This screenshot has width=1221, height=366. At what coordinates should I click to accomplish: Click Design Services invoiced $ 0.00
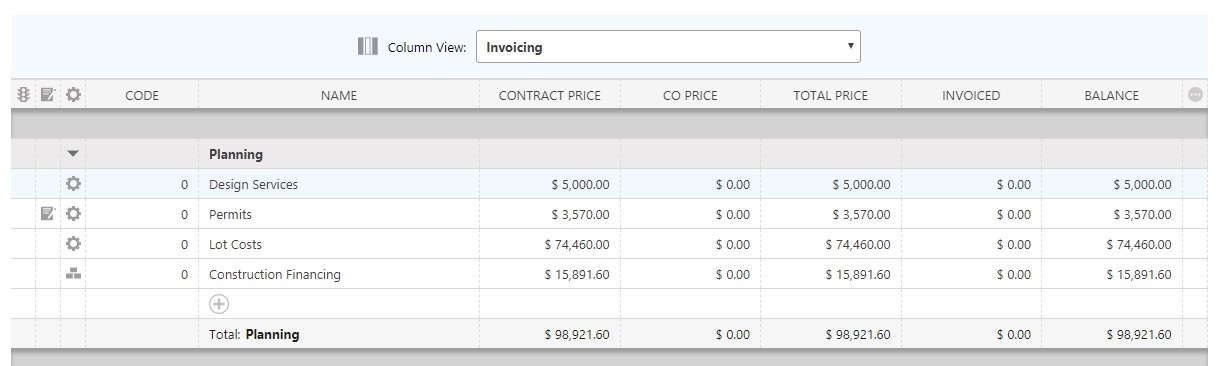1014,185
